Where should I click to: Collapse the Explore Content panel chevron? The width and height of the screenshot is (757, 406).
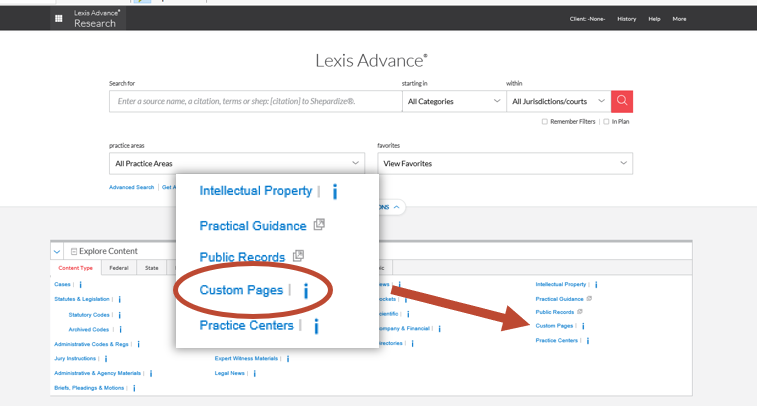pyautogui.click(x=57, y=252)
